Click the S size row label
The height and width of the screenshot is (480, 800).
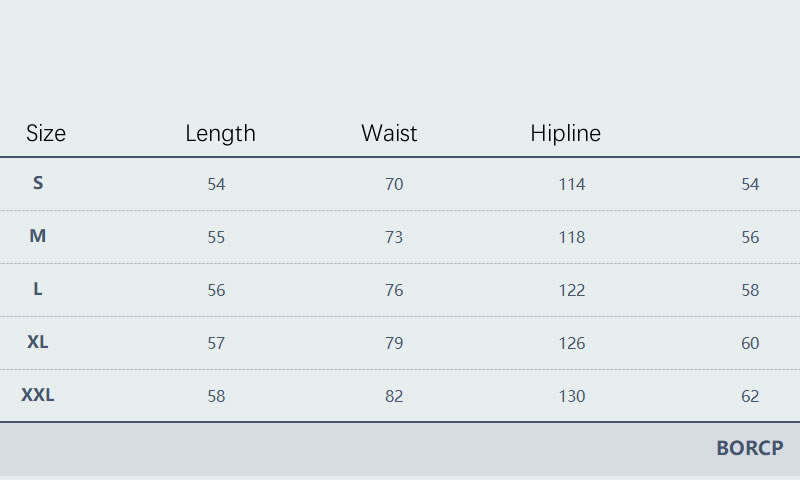coord(38,183)
